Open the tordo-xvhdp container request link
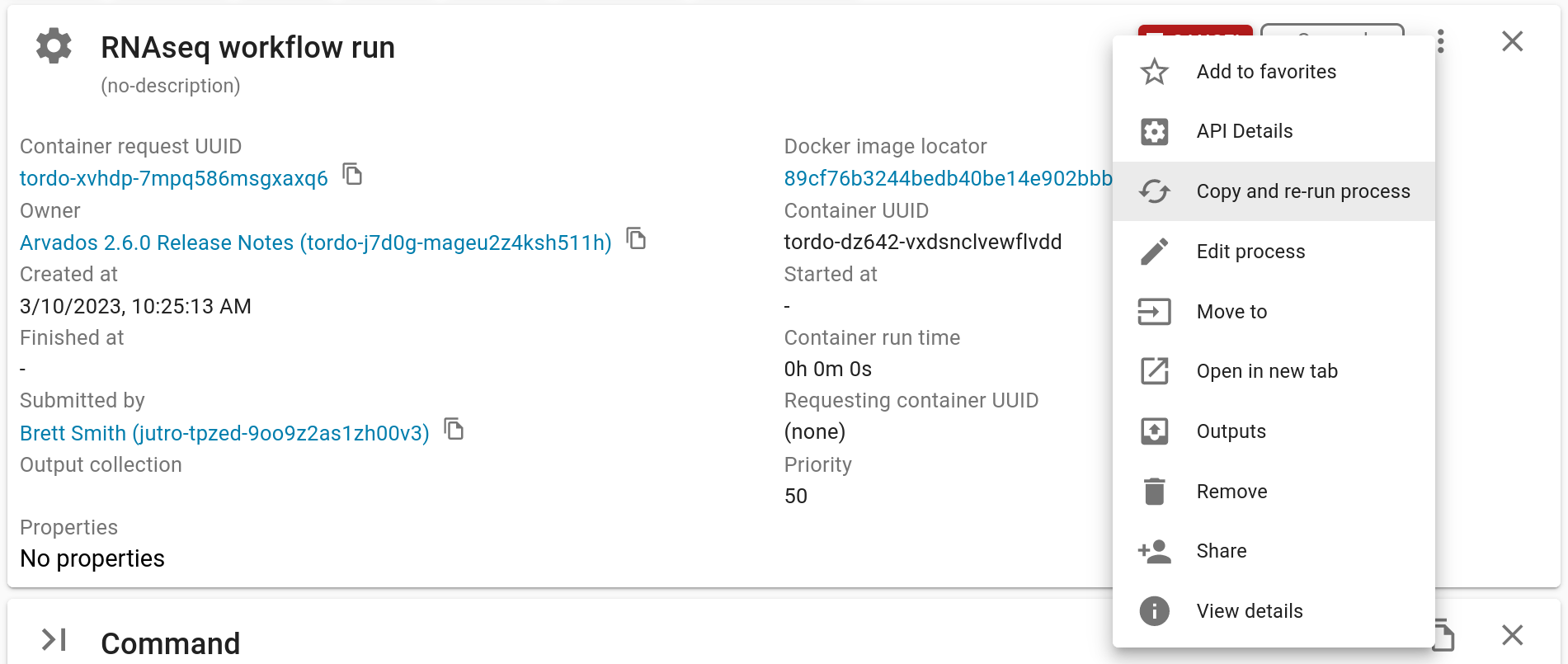The width and height of the screenshot is (1568, 664). [174, 178]
